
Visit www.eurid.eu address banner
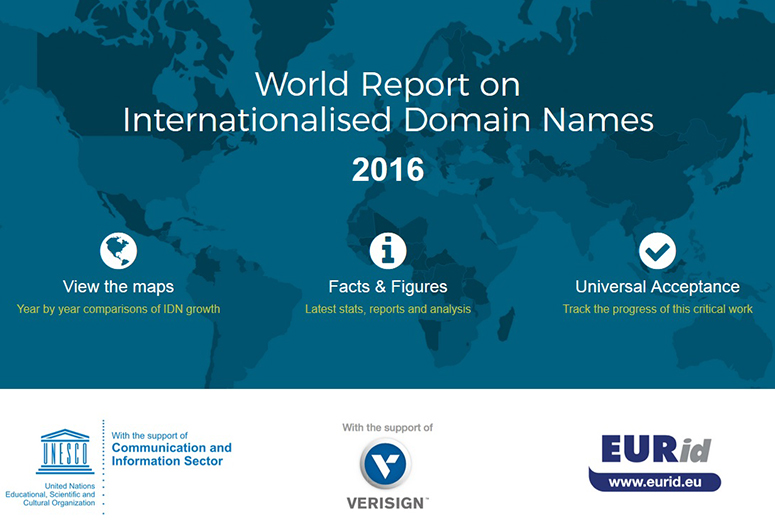click(655, 481)
